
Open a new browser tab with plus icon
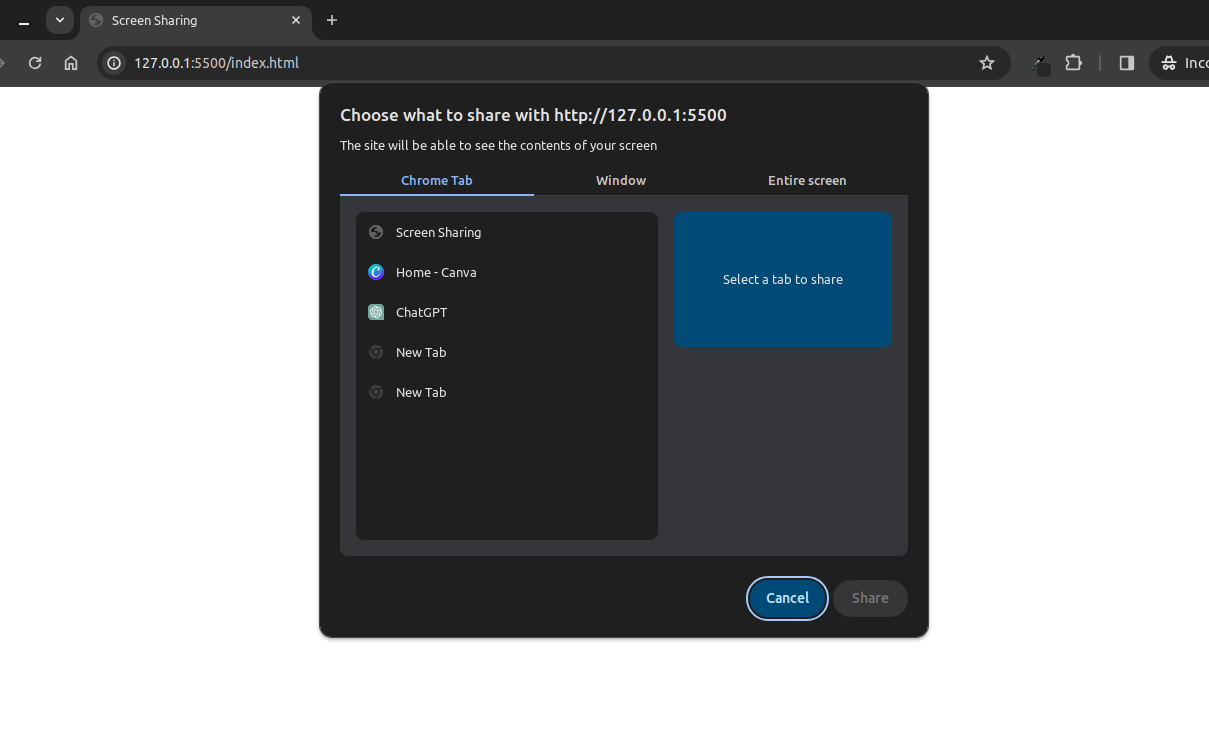(x=332, y=20)
